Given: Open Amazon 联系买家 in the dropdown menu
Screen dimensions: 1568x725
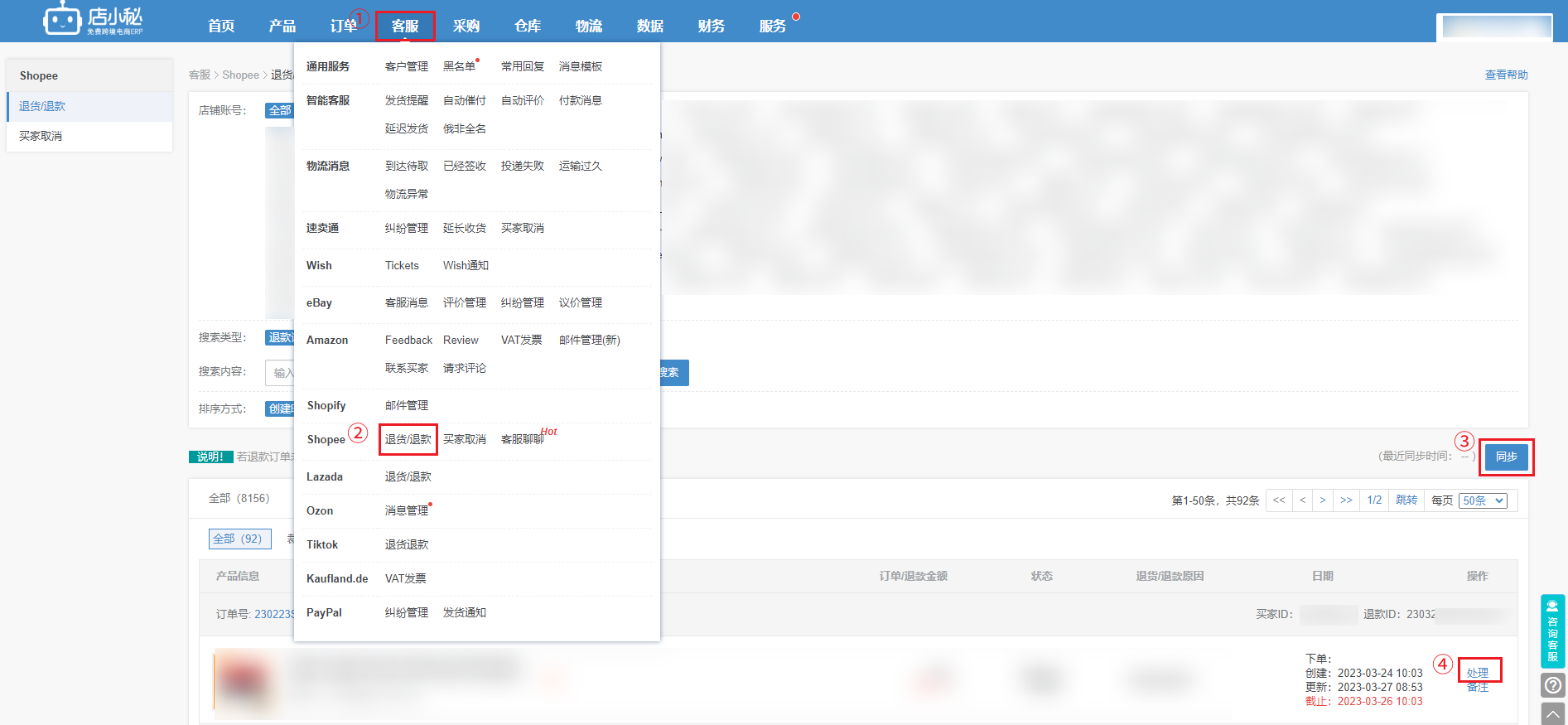Looking at the screenshot, I should pyautogui.click(x=407, y=368).
